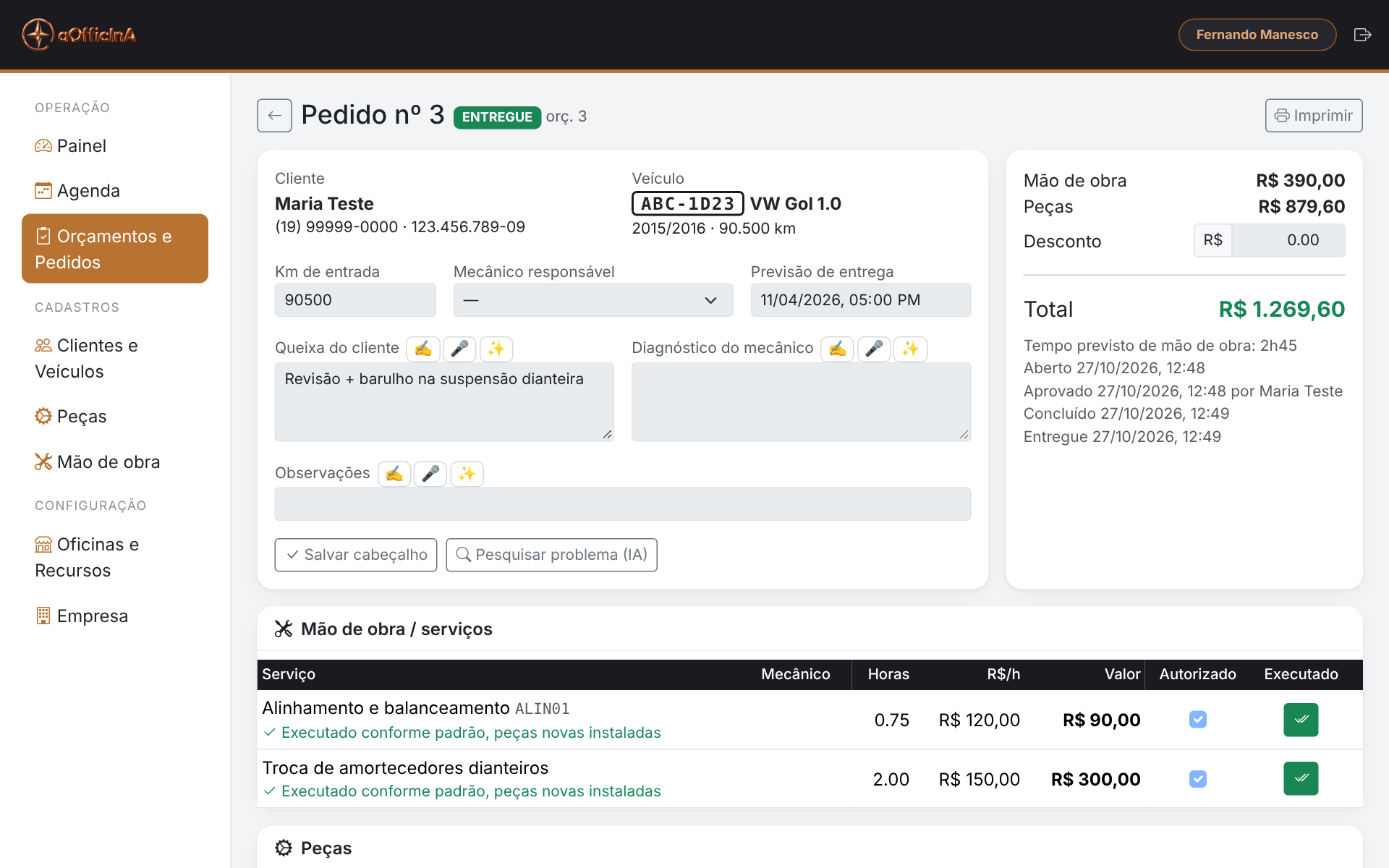The image size is (1389, 868).
Task: Select Orçamentos e Pedidos menu item
Action: click(115, 249)
